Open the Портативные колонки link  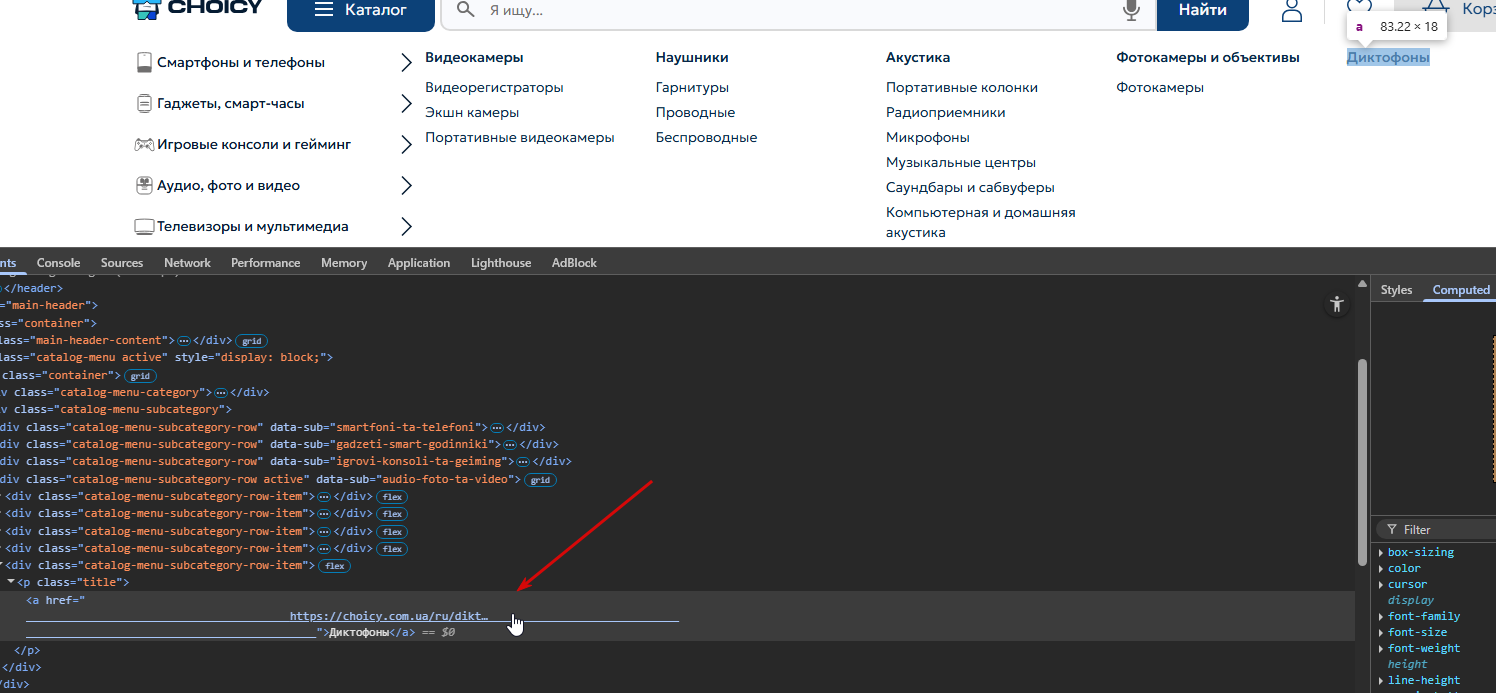[x=962, y=88]
